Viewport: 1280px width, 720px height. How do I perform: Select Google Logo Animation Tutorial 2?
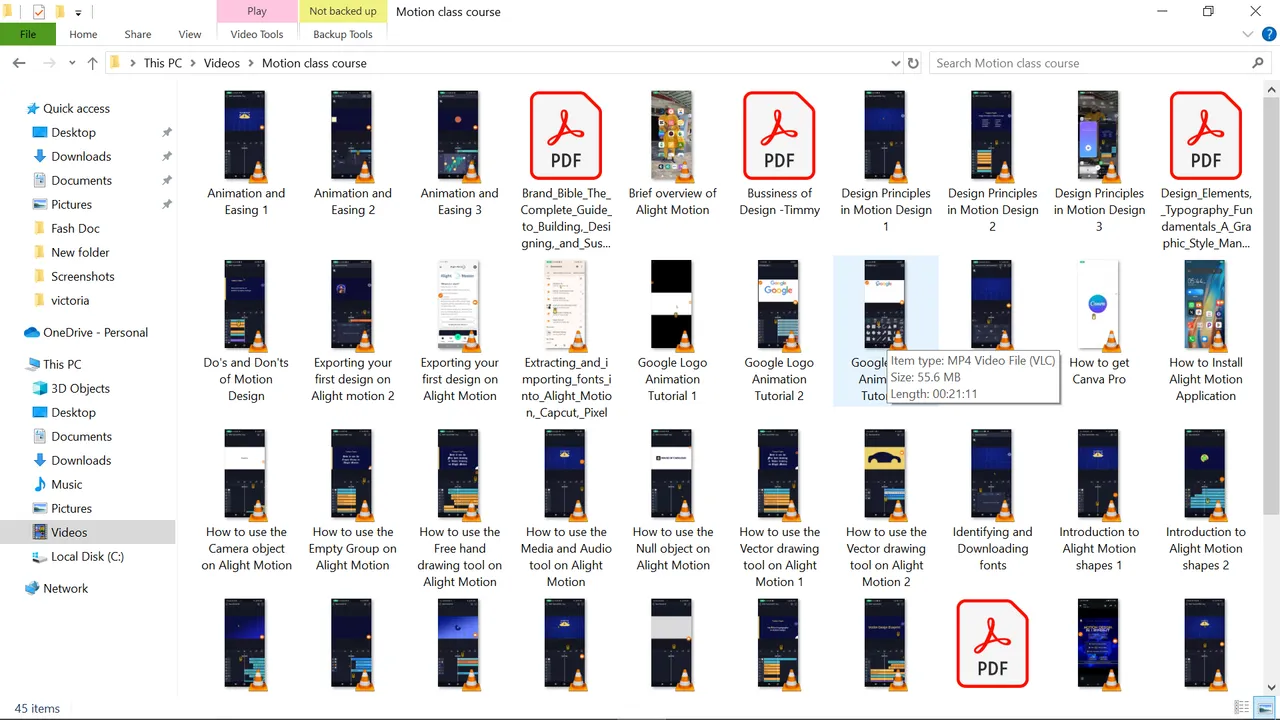(x=779, y=331)
